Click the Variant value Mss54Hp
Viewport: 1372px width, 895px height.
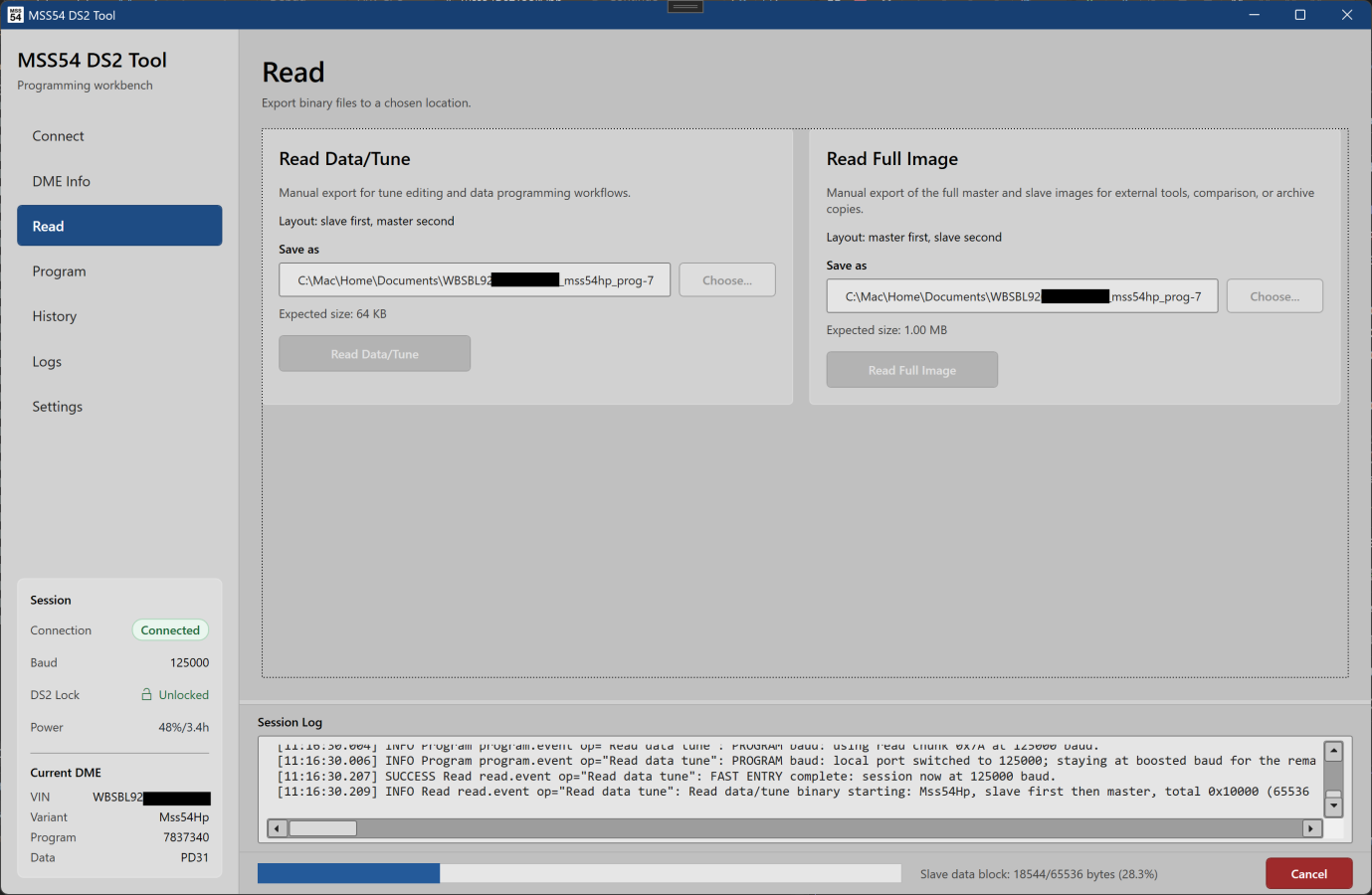pos(184,817)
